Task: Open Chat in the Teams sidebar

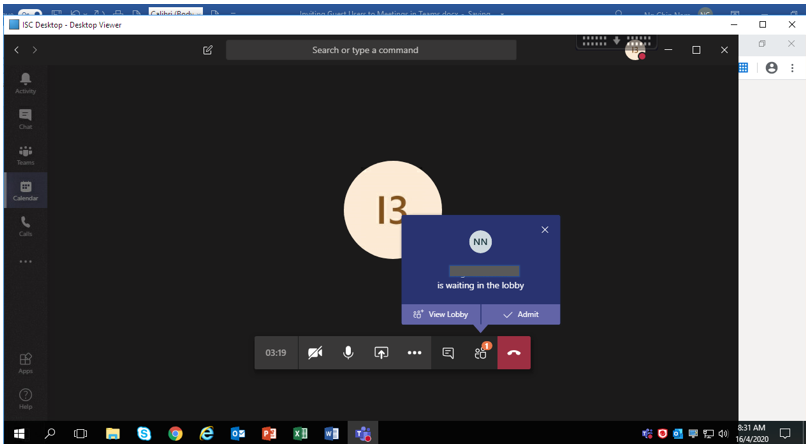Action: click(25, 119)
